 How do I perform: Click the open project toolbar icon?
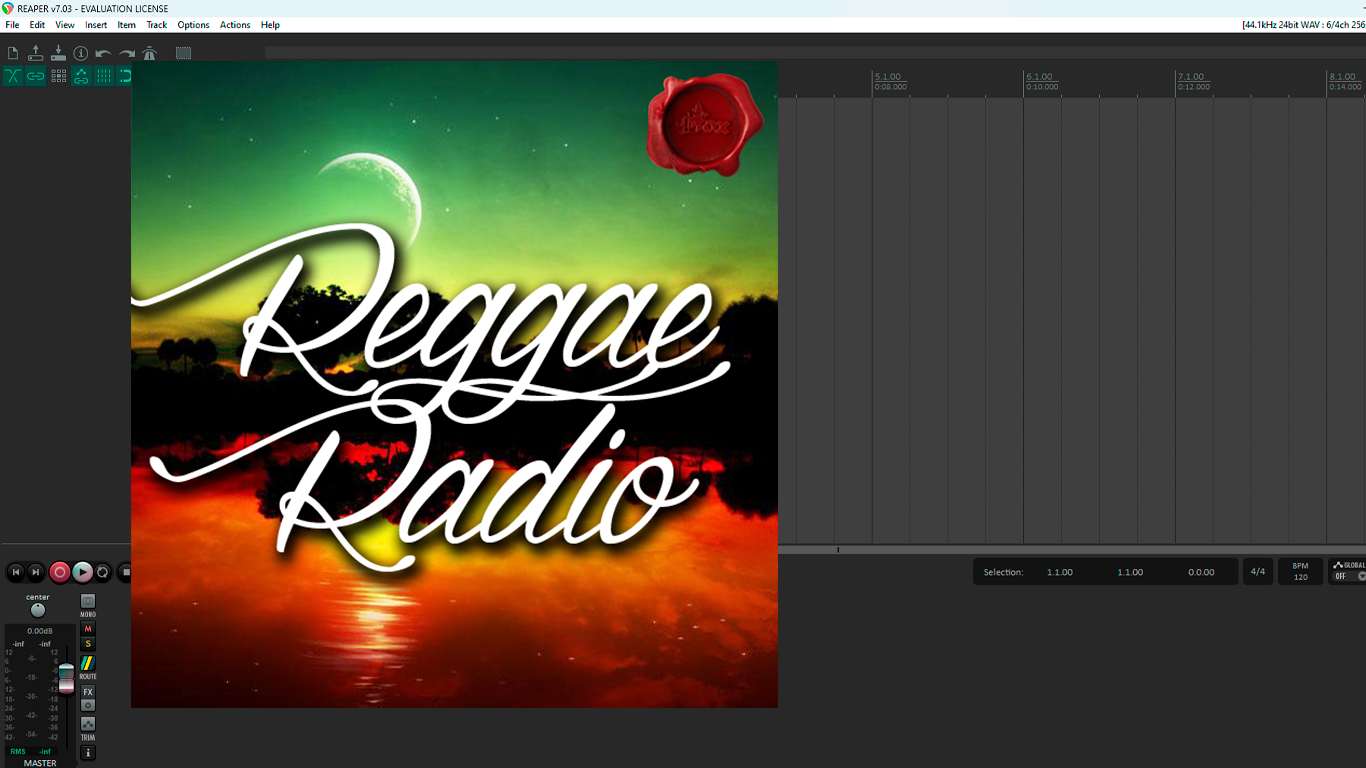point(36,53)
